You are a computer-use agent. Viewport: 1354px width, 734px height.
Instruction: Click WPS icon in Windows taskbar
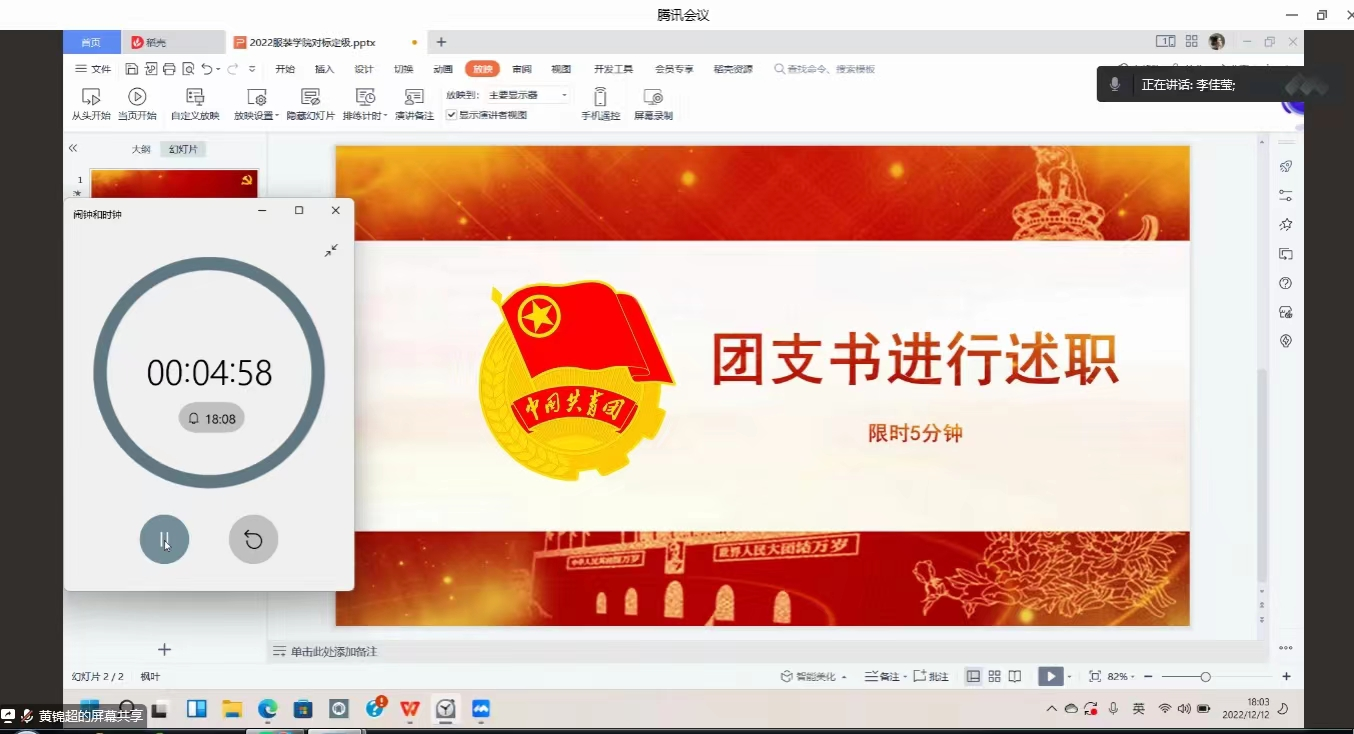pos(410,709)
